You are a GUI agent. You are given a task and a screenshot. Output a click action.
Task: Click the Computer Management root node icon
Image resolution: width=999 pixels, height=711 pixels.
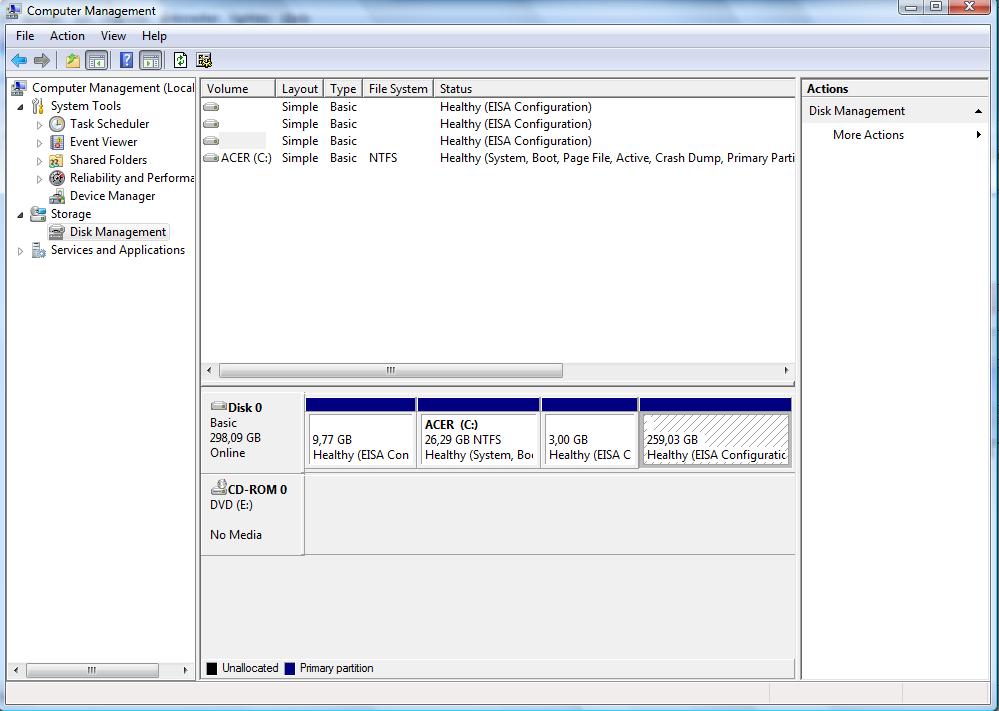point(19,88)
